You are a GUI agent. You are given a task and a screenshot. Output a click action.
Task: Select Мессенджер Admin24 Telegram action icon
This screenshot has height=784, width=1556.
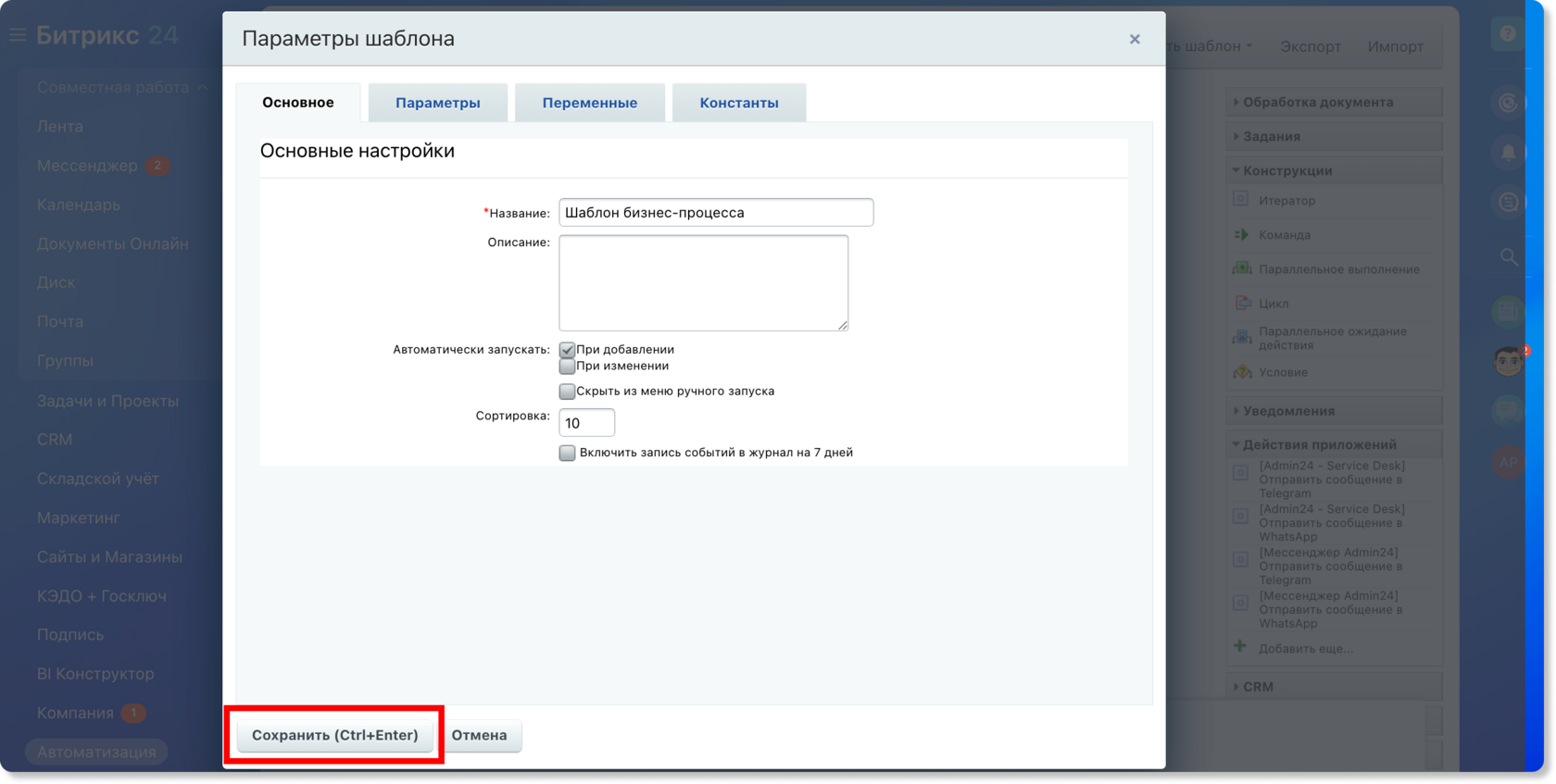[x=1241, y=560]
